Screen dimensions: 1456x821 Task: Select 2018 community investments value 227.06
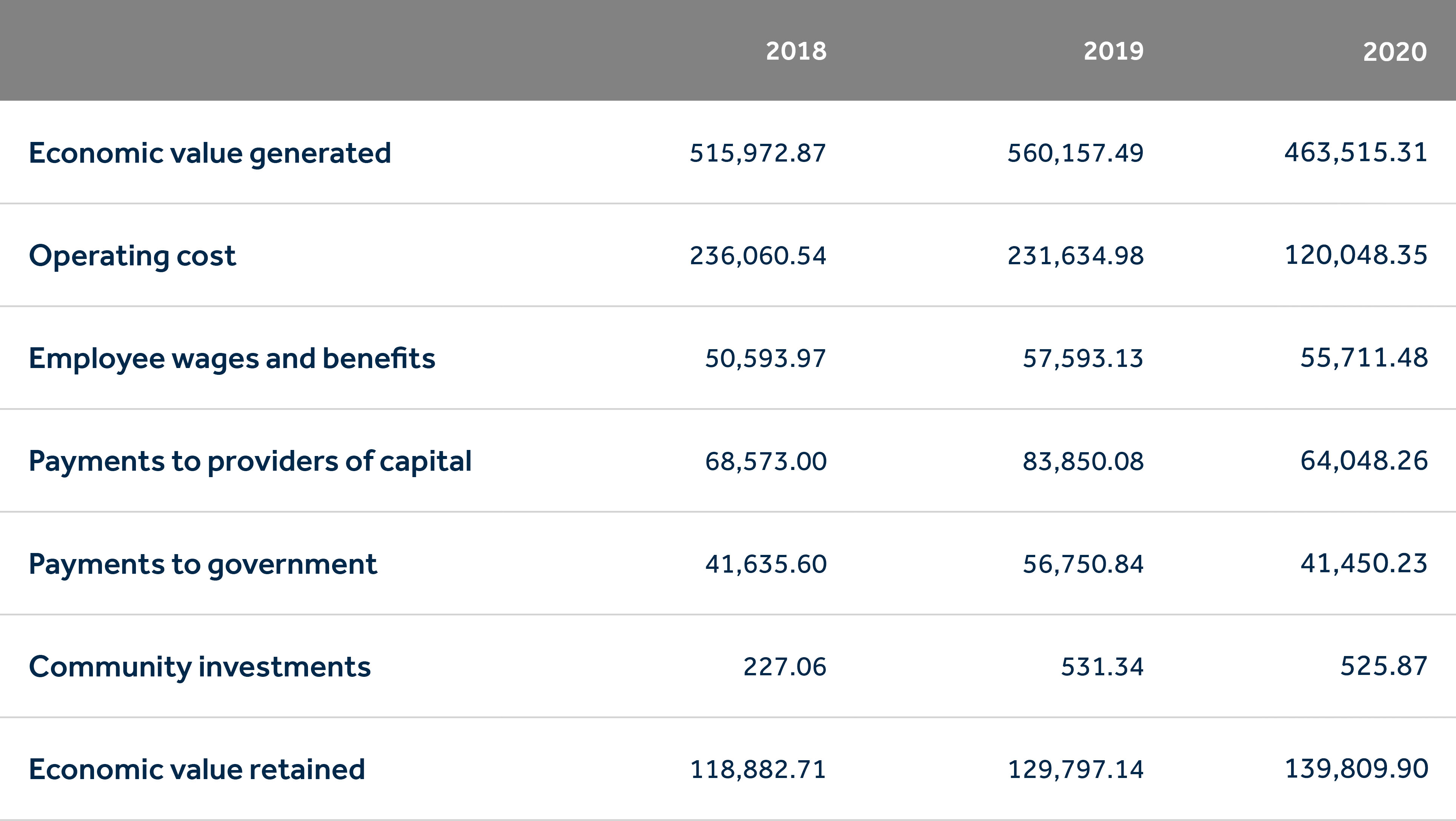point(784,667)
